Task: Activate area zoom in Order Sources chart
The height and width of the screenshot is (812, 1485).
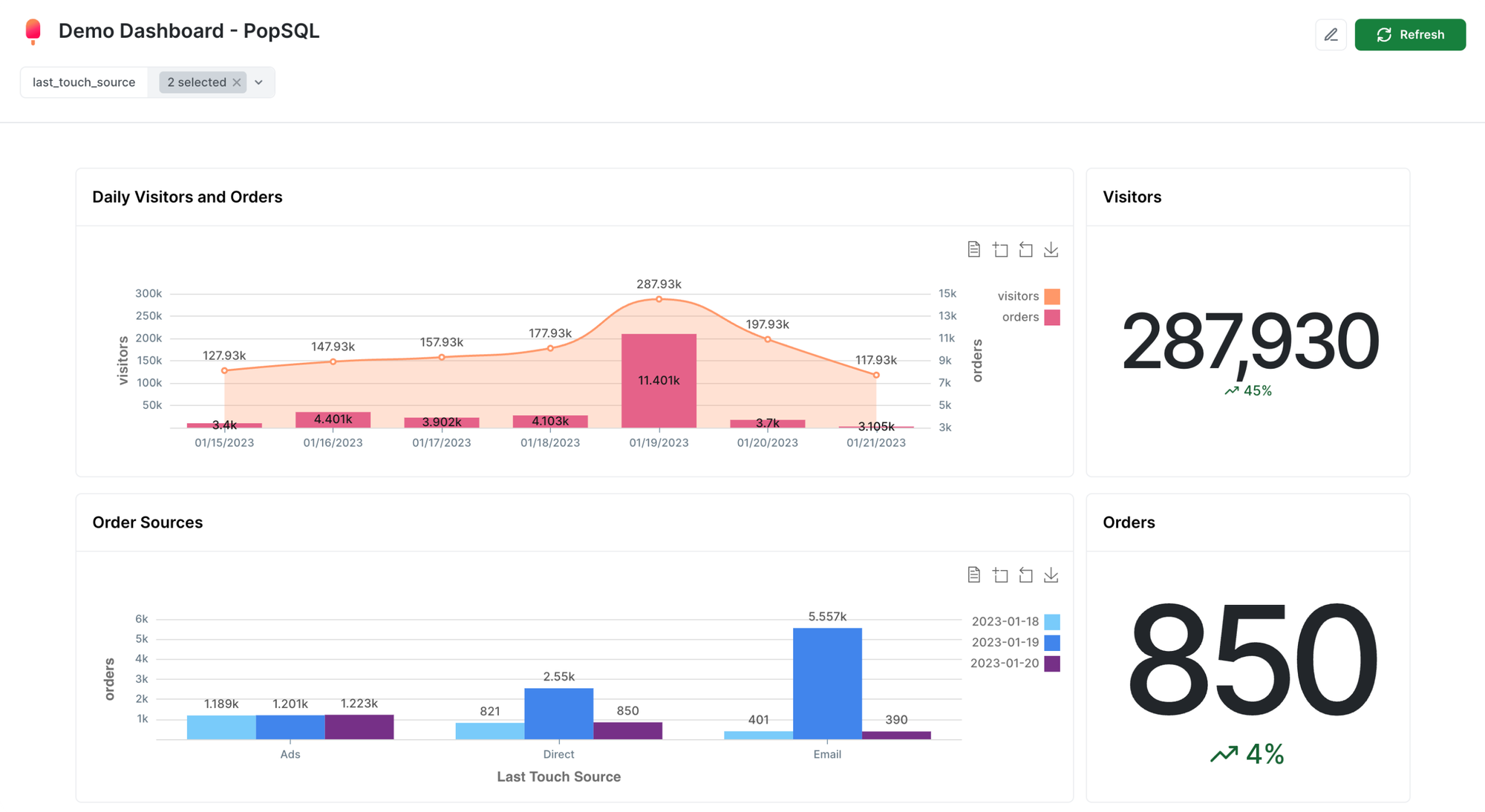Action: tap(1000, 574)
